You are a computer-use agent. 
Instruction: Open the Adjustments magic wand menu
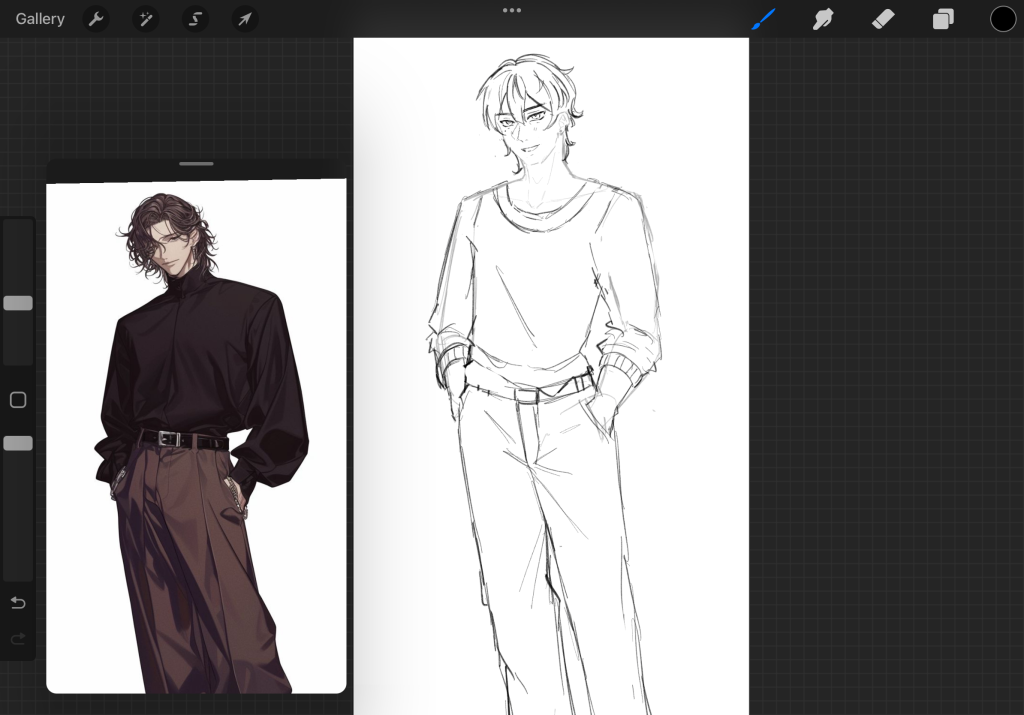[146, 19]
